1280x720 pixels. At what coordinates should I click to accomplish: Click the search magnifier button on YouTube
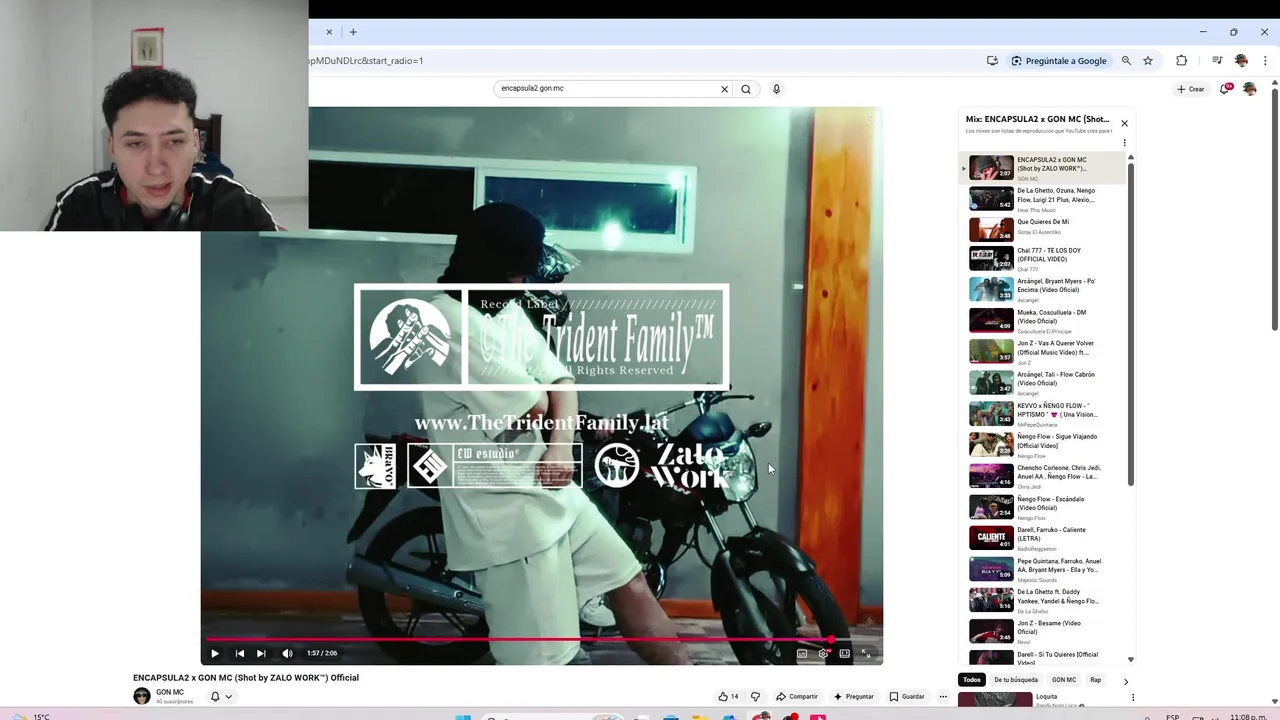tap(746, 89)
